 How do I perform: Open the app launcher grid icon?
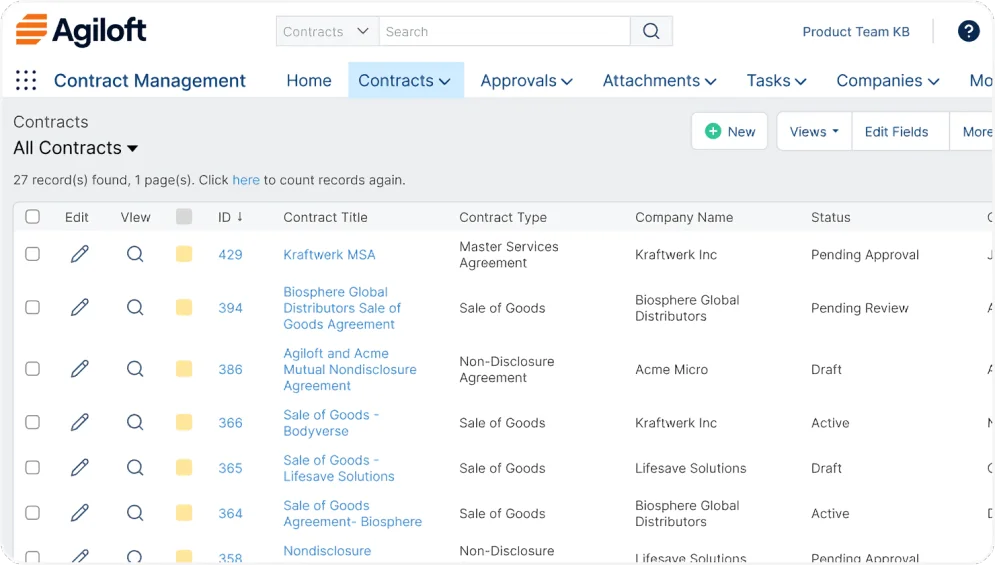(x=26, y=81)
